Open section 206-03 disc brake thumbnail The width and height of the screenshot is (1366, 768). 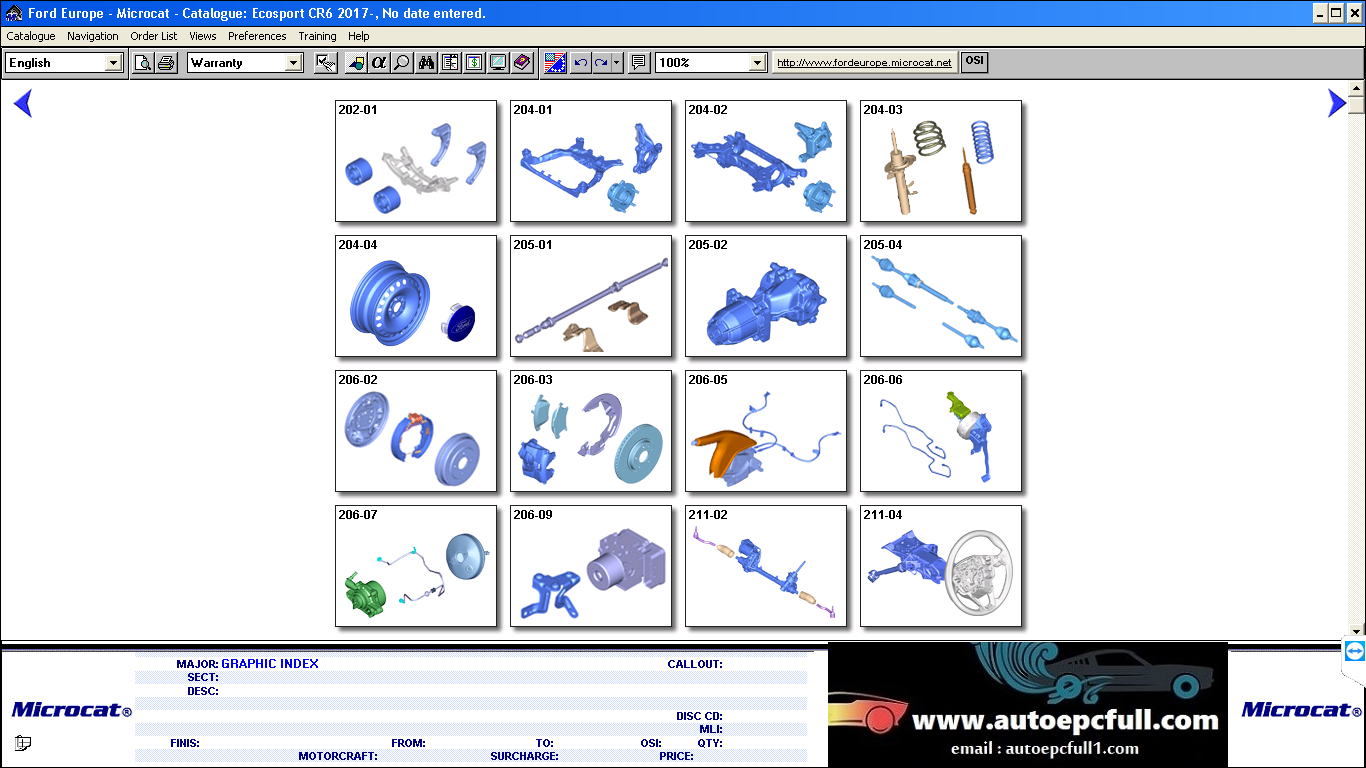coord(591,431)
